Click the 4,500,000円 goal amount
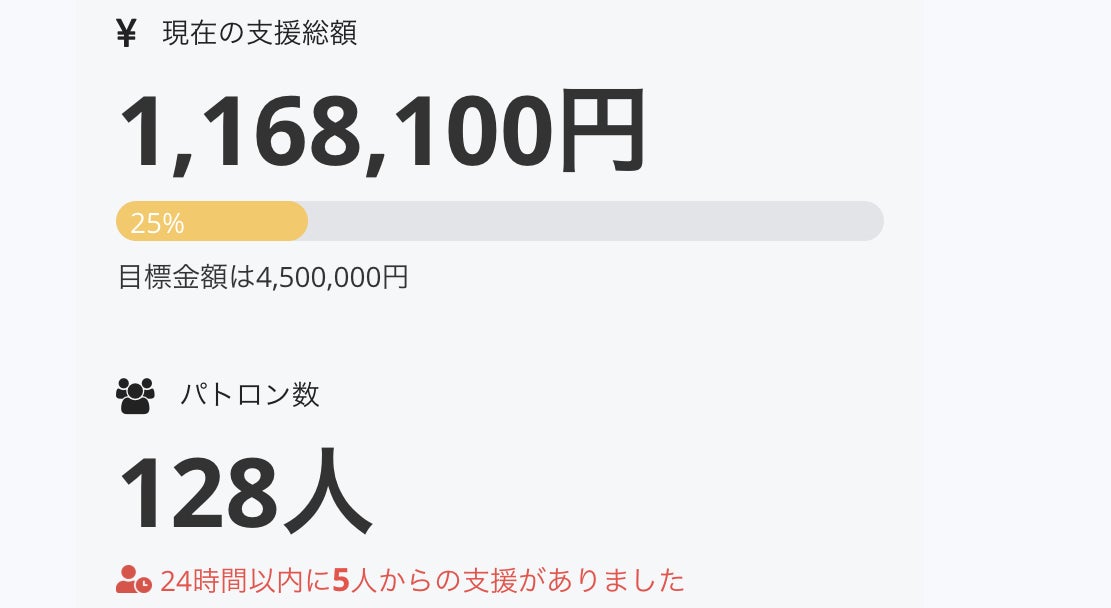1111x608 pixels. click(332, 277)
